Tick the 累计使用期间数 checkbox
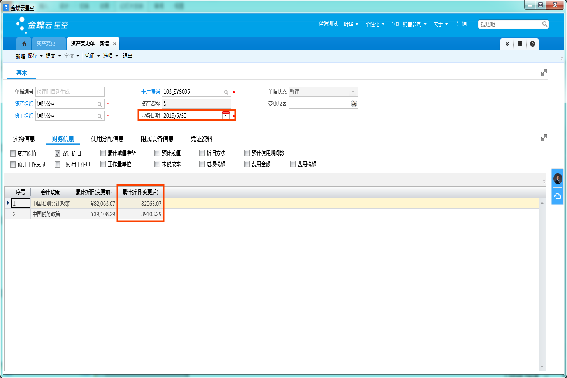Viewport: 567px width, 378px height. 247,153
